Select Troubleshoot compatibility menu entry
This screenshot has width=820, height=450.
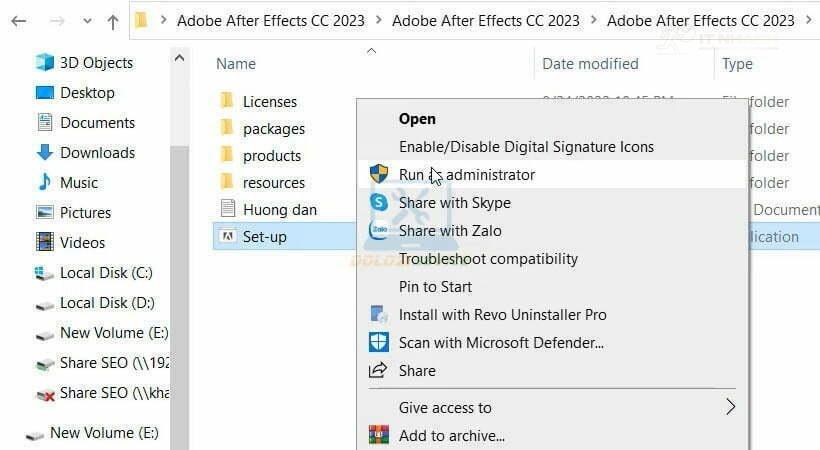point(488,258)
